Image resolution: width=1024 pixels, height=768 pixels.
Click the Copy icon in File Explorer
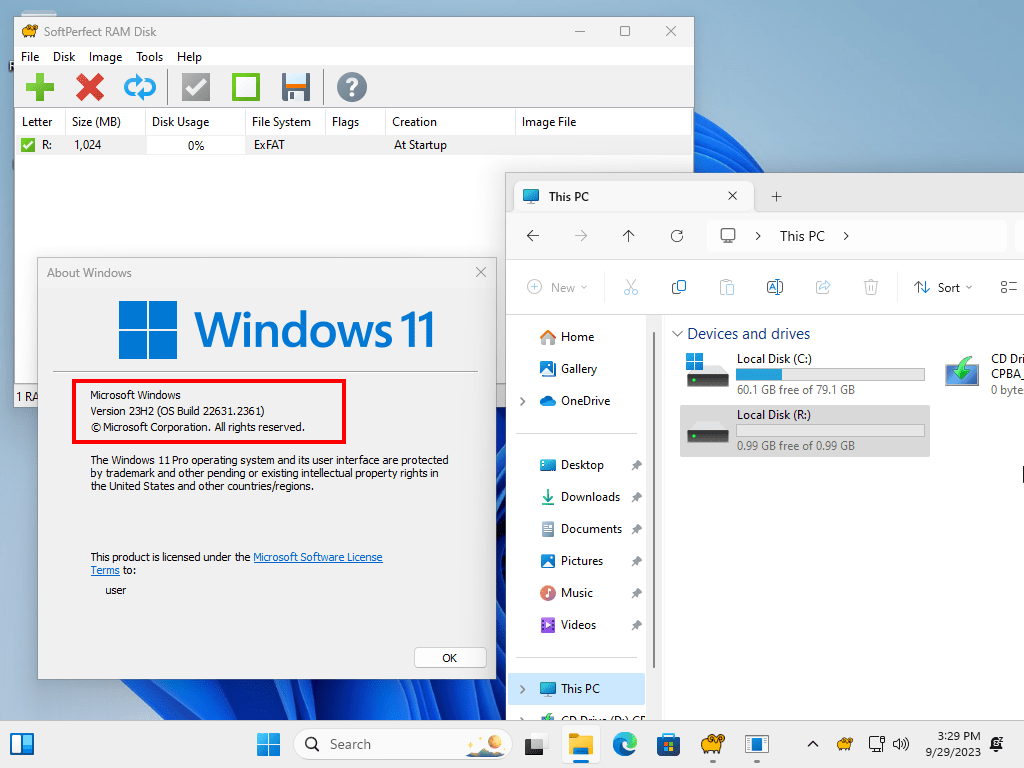tap(679, 287)
